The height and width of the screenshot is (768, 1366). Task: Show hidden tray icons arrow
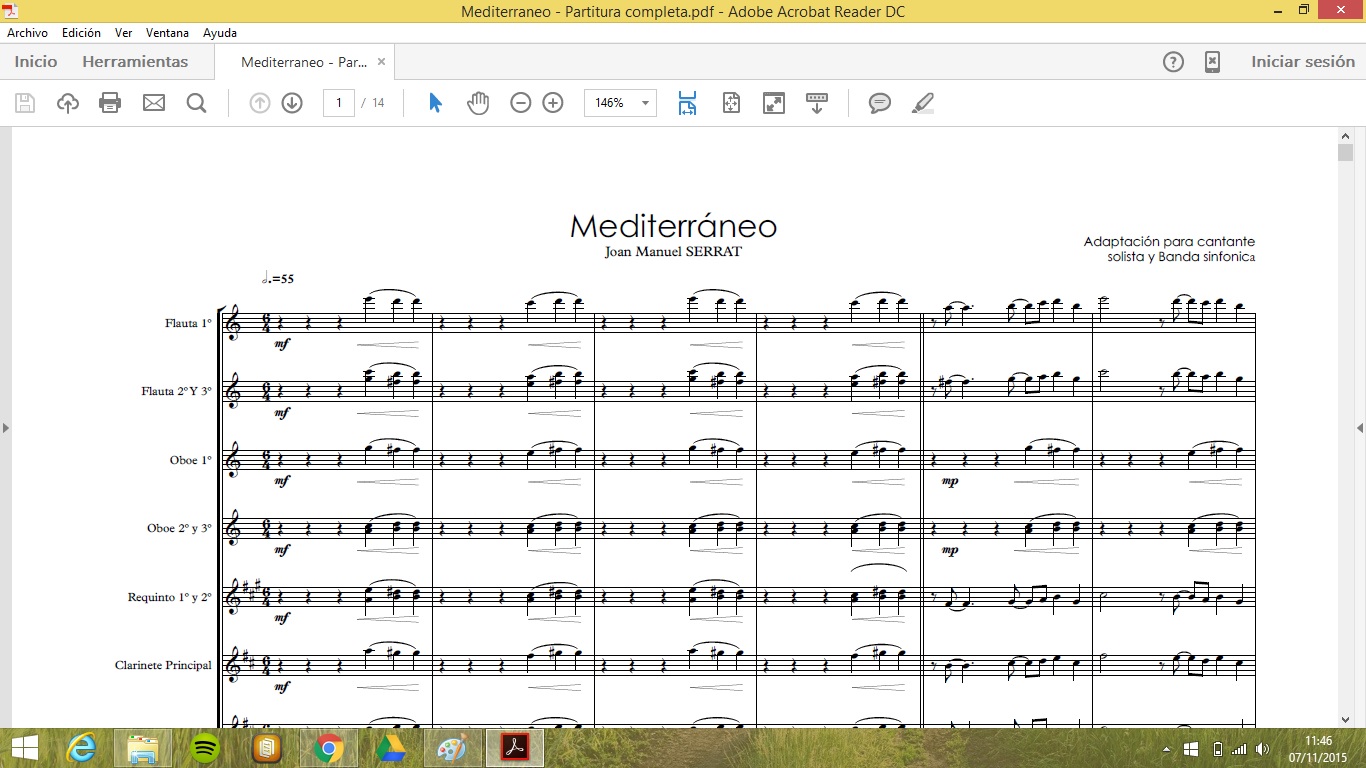click(x=1167, y=749)
